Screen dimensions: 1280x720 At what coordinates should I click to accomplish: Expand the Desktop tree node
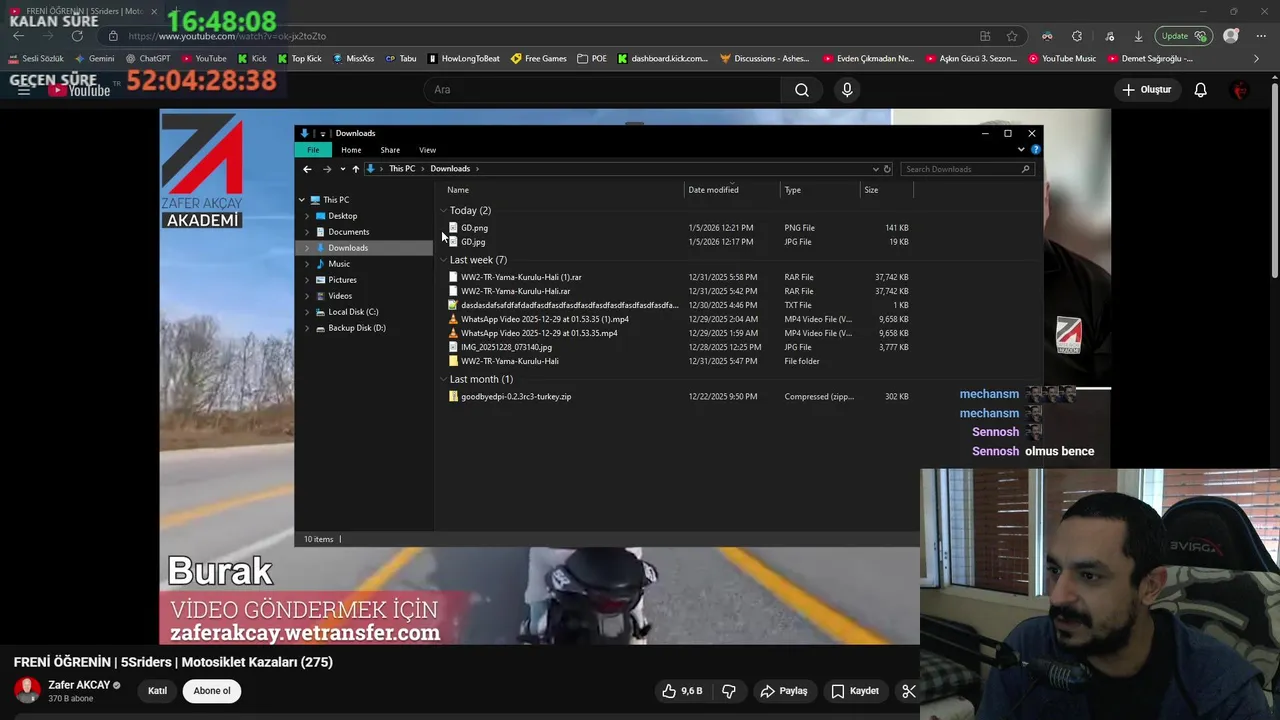[x=307, y=216]
